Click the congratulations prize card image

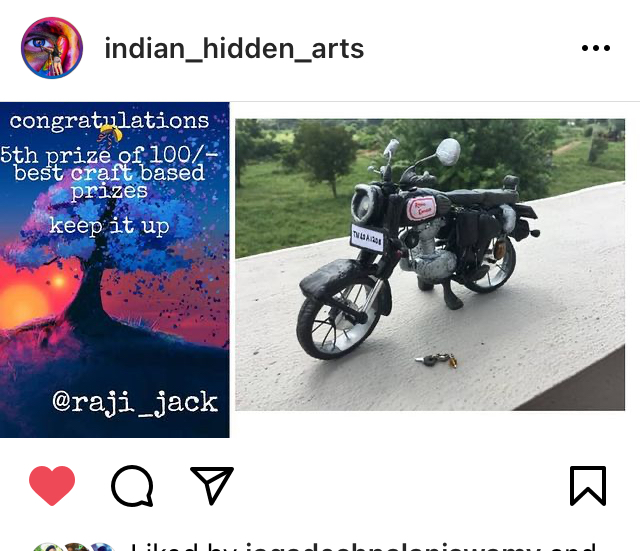click(115, 270)
